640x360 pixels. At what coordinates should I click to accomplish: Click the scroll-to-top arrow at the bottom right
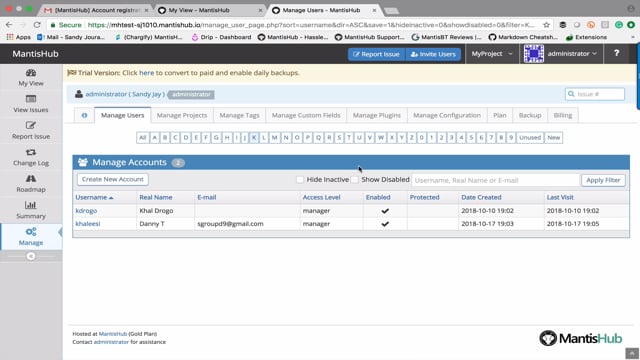632,353
